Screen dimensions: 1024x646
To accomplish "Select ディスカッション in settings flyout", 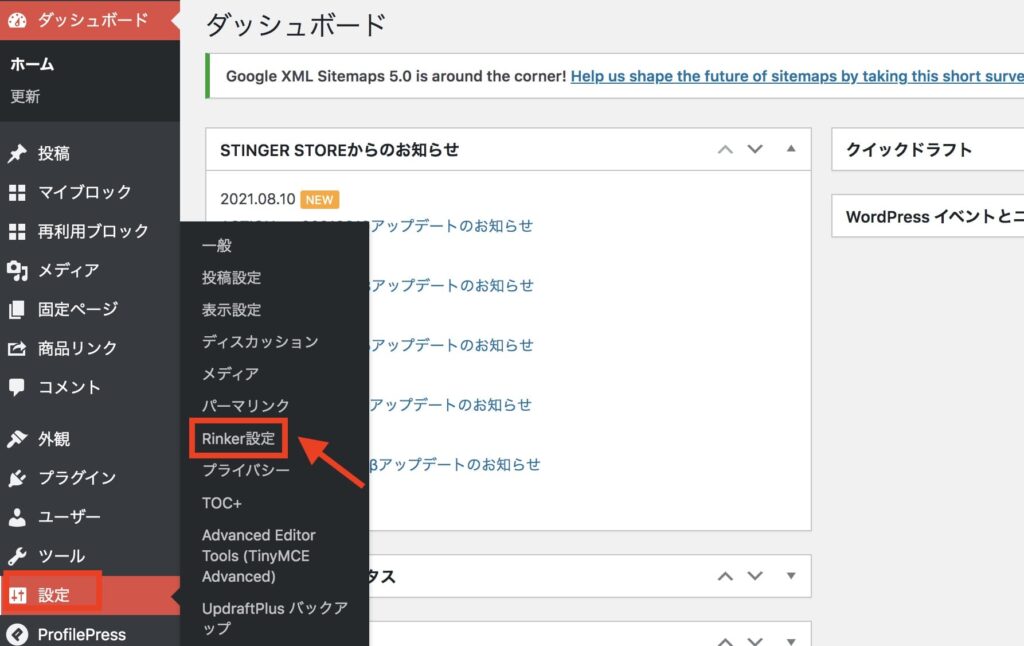I will pos(260,342).
